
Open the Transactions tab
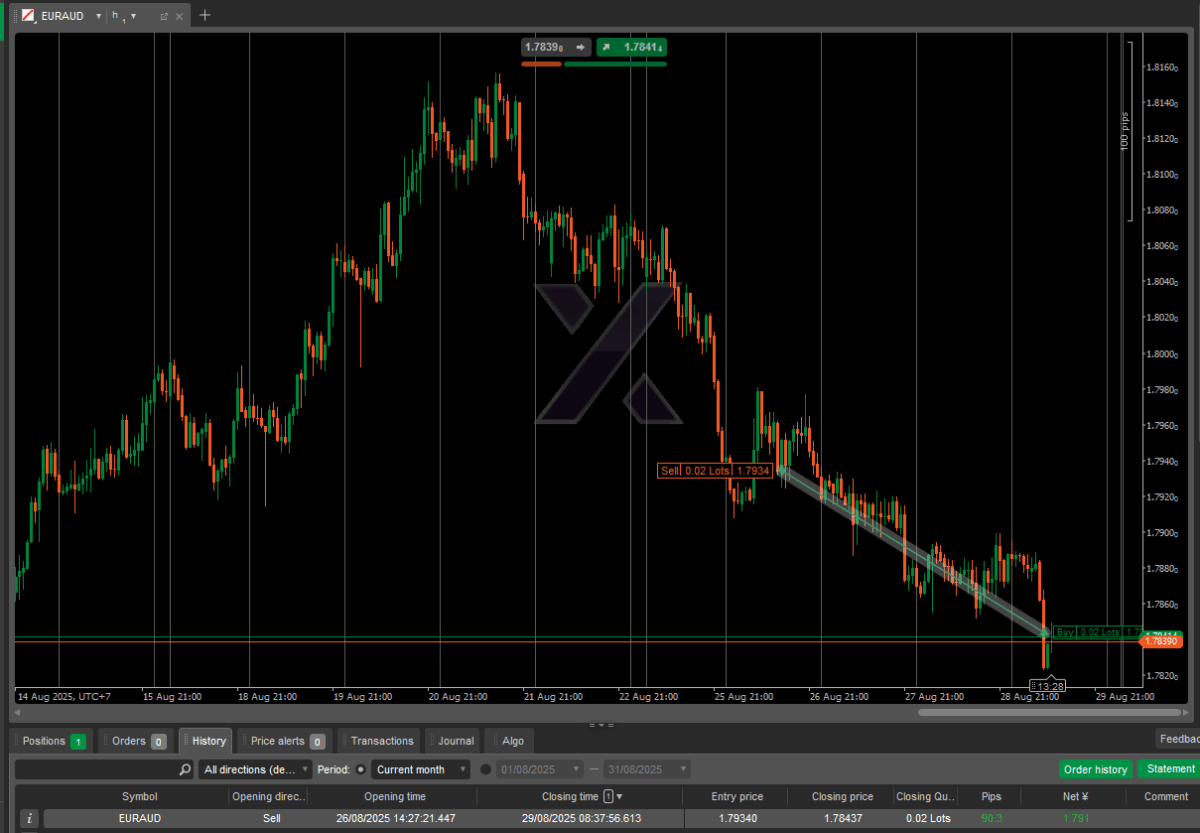pos(382,741)
